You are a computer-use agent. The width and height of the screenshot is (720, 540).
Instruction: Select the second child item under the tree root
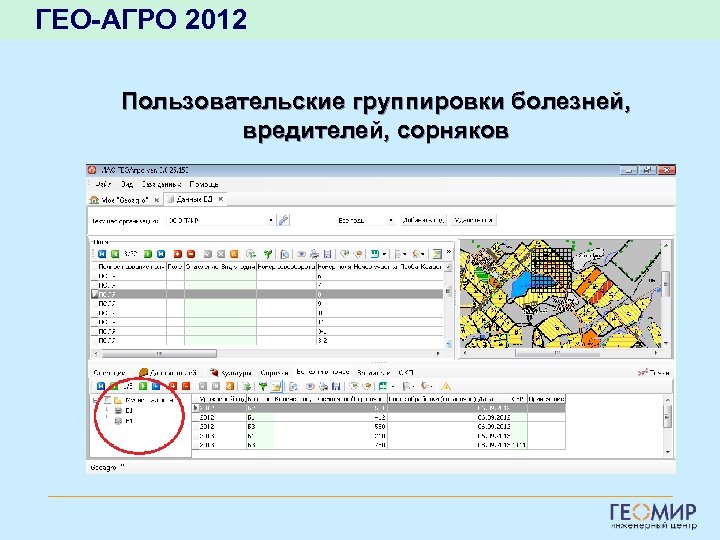(x=124, y=420)
